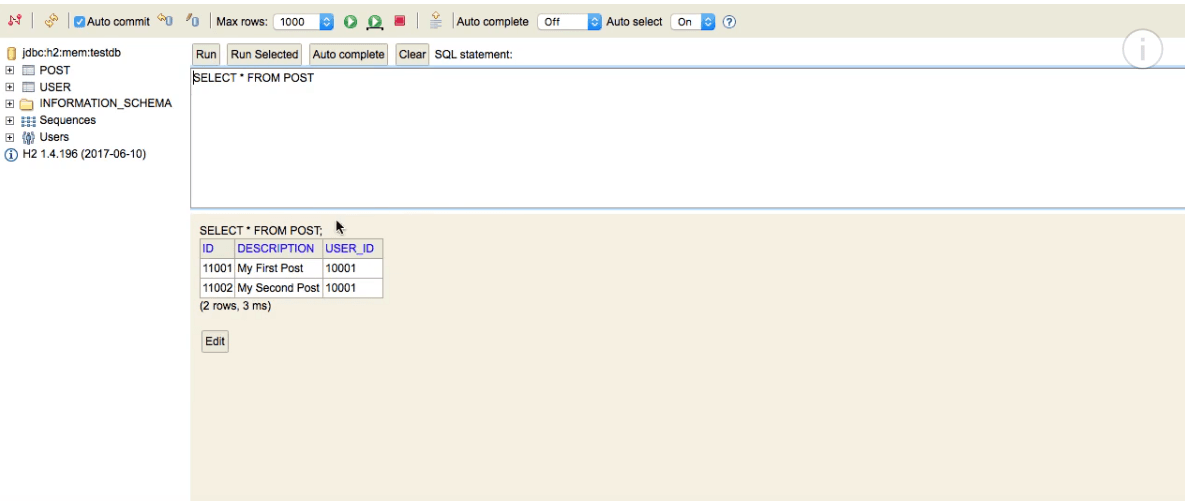Click the ID column header

click(217, 249)
